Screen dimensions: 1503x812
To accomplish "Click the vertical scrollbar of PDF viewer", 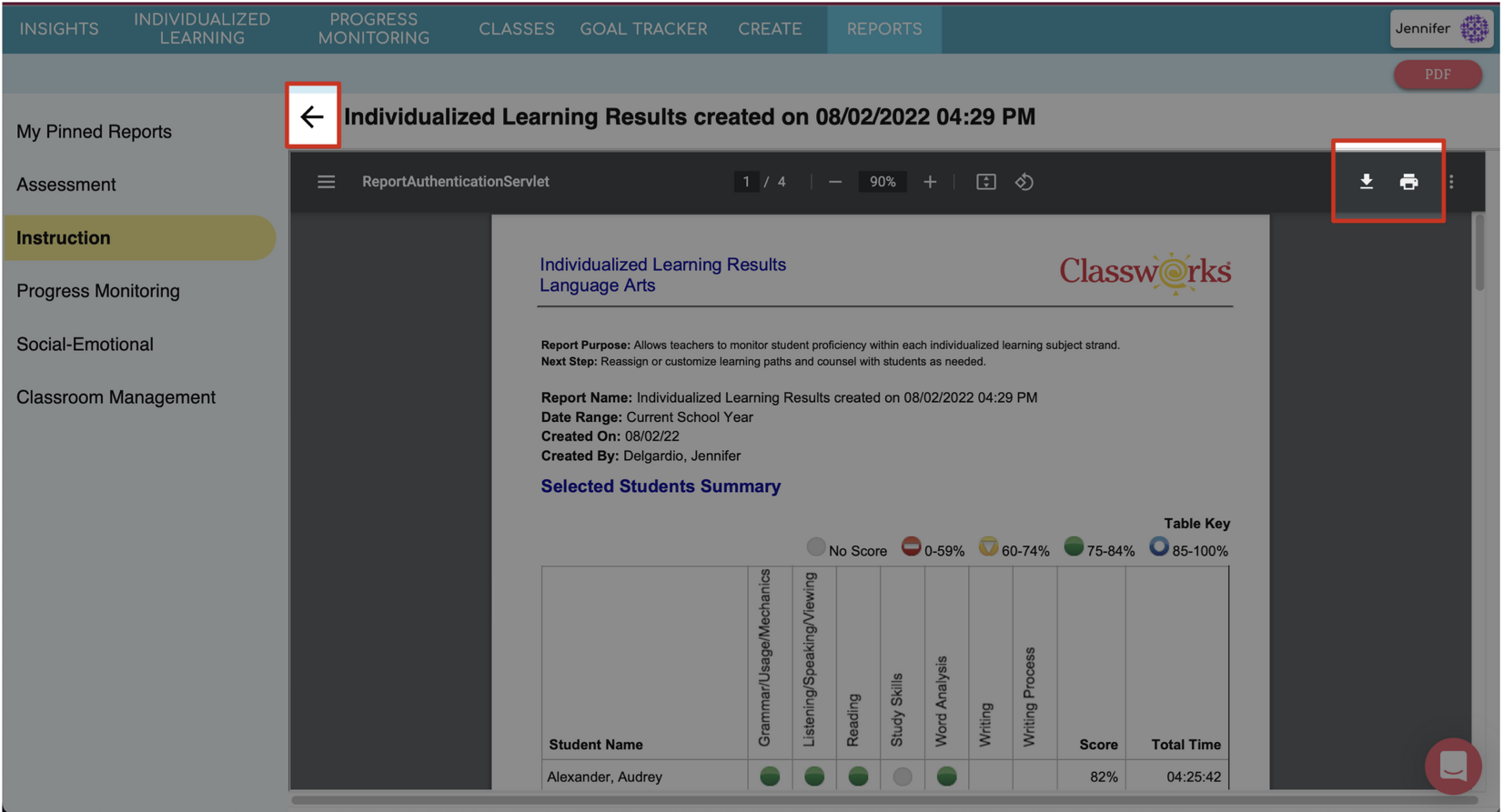I will [1479, 253].
